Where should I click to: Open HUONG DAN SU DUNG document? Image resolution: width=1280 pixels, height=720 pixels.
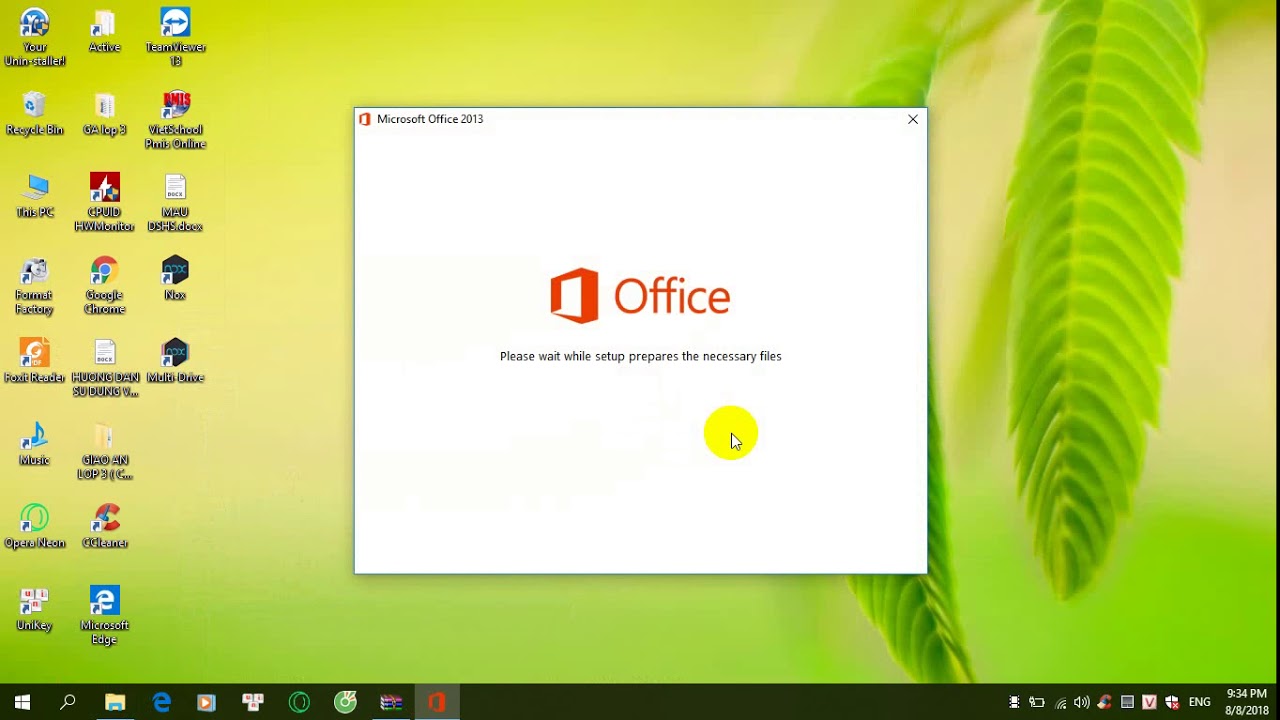[104, 368]
